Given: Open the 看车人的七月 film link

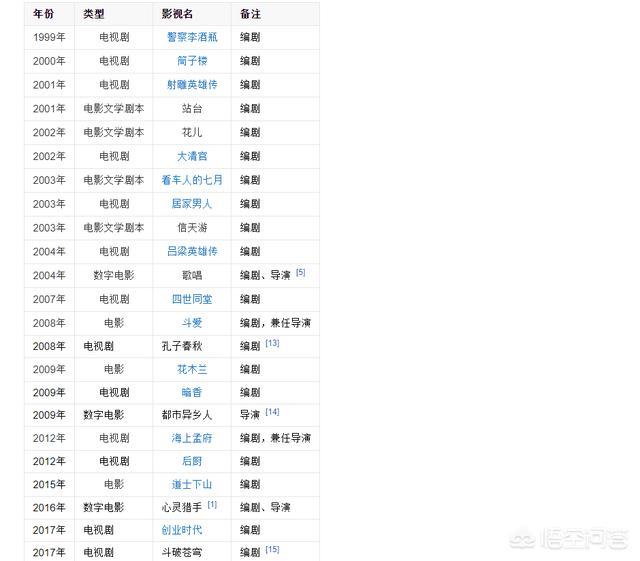Looking at the screenshot, I should [192, 180].
